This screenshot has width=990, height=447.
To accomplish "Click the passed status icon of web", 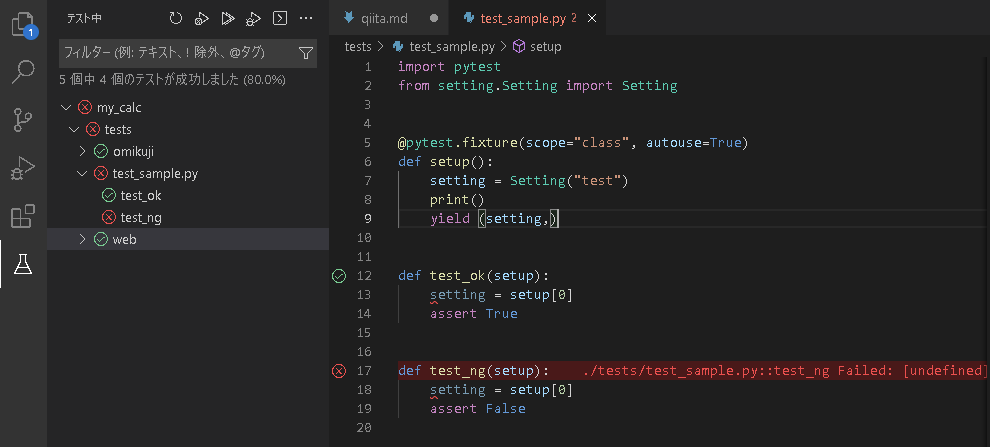I will point(100,239).
